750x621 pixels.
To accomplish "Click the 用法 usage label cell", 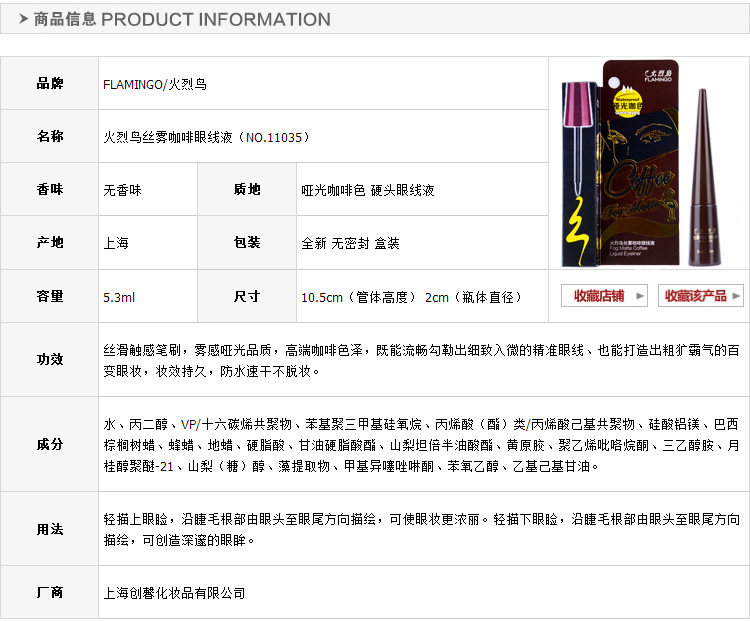I will tap(50, 529).
